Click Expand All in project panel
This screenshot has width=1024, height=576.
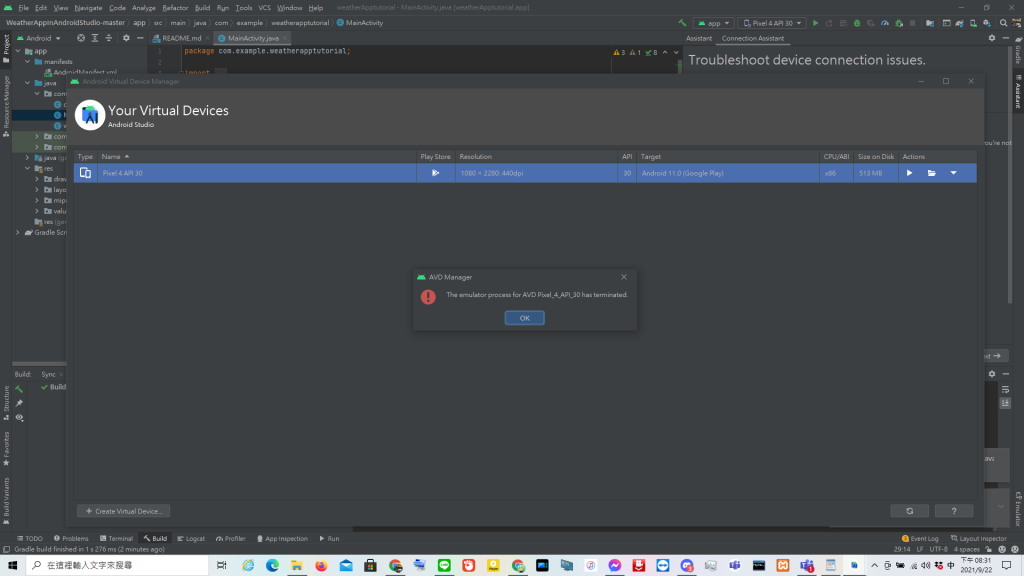coord(95,39)
